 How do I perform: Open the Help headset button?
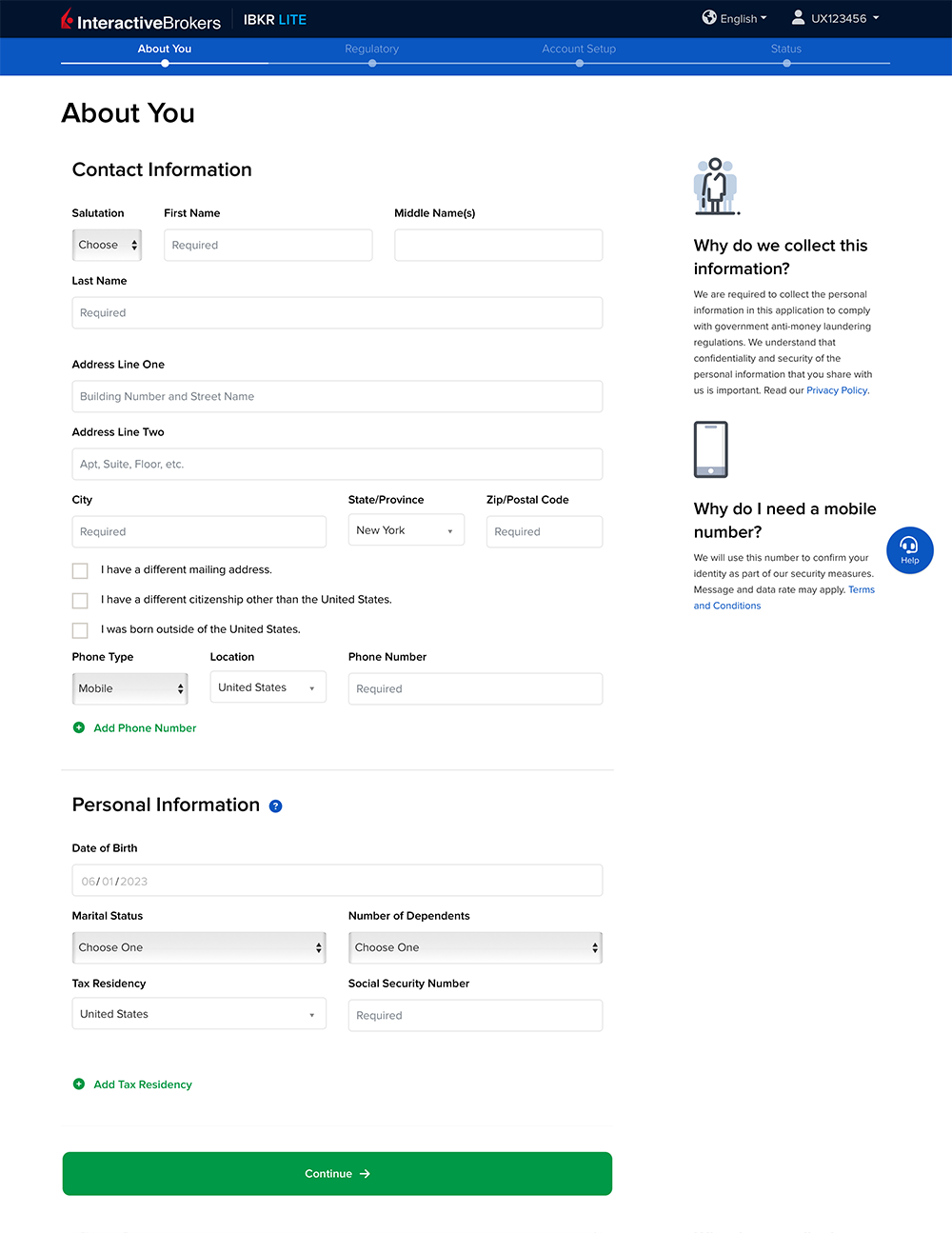pyautogui.click(x=909, y=550)
